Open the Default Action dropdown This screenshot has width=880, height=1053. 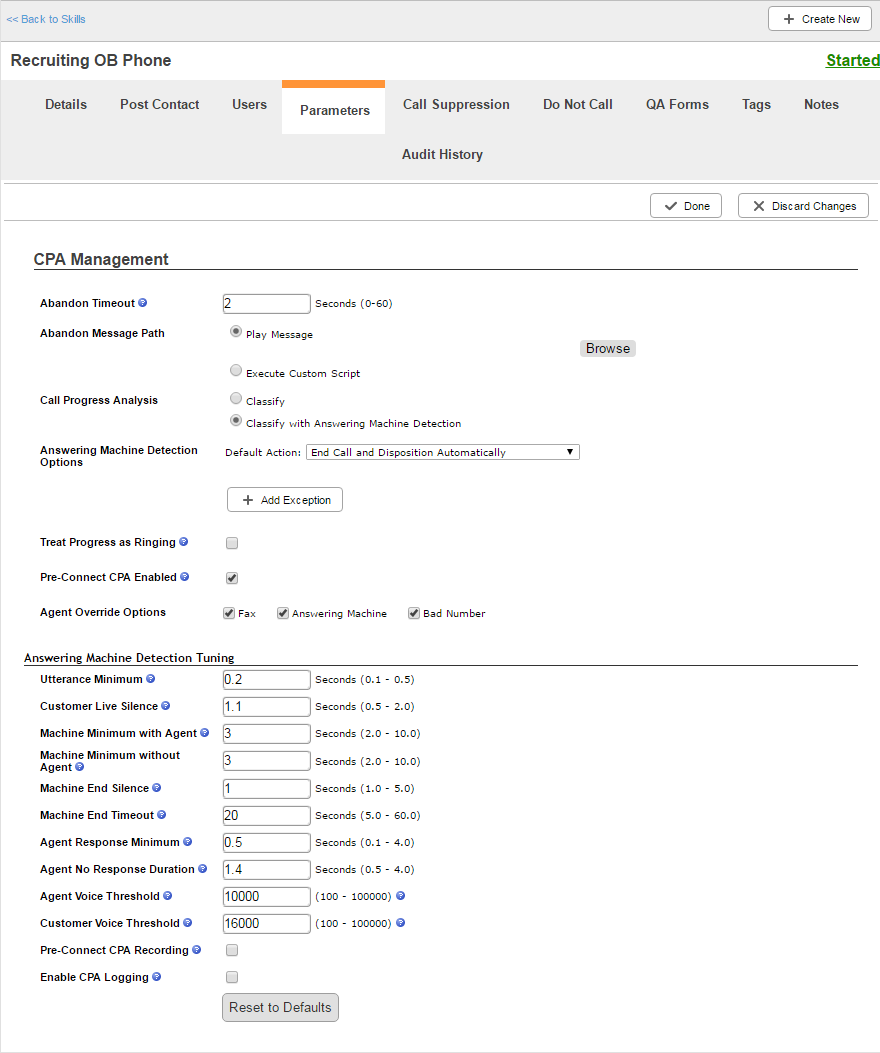click(x=443, y=452)
